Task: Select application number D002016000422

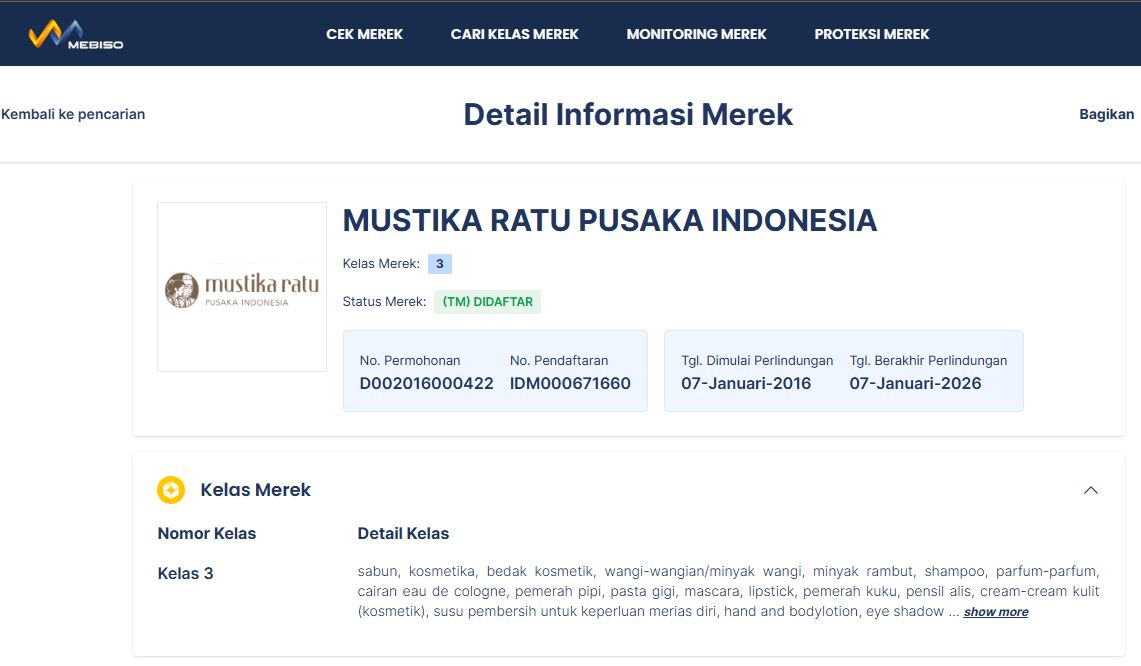Action: [426, 384]
